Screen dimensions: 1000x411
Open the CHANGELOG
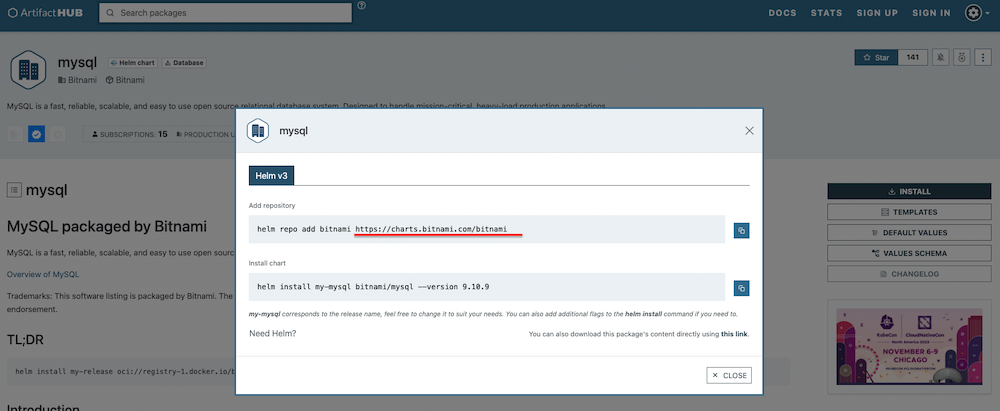coord(909,274)
